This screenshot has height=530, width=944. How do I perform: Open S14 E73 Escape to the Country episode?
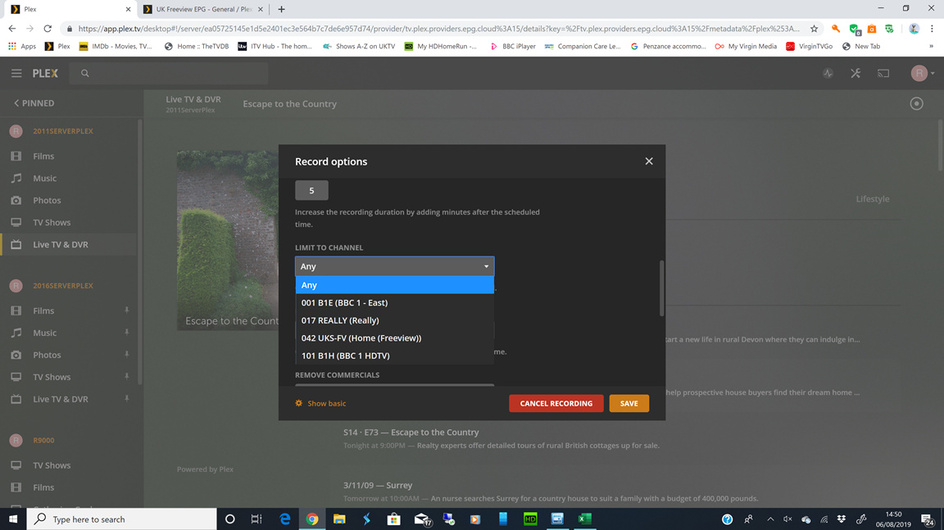411,432
